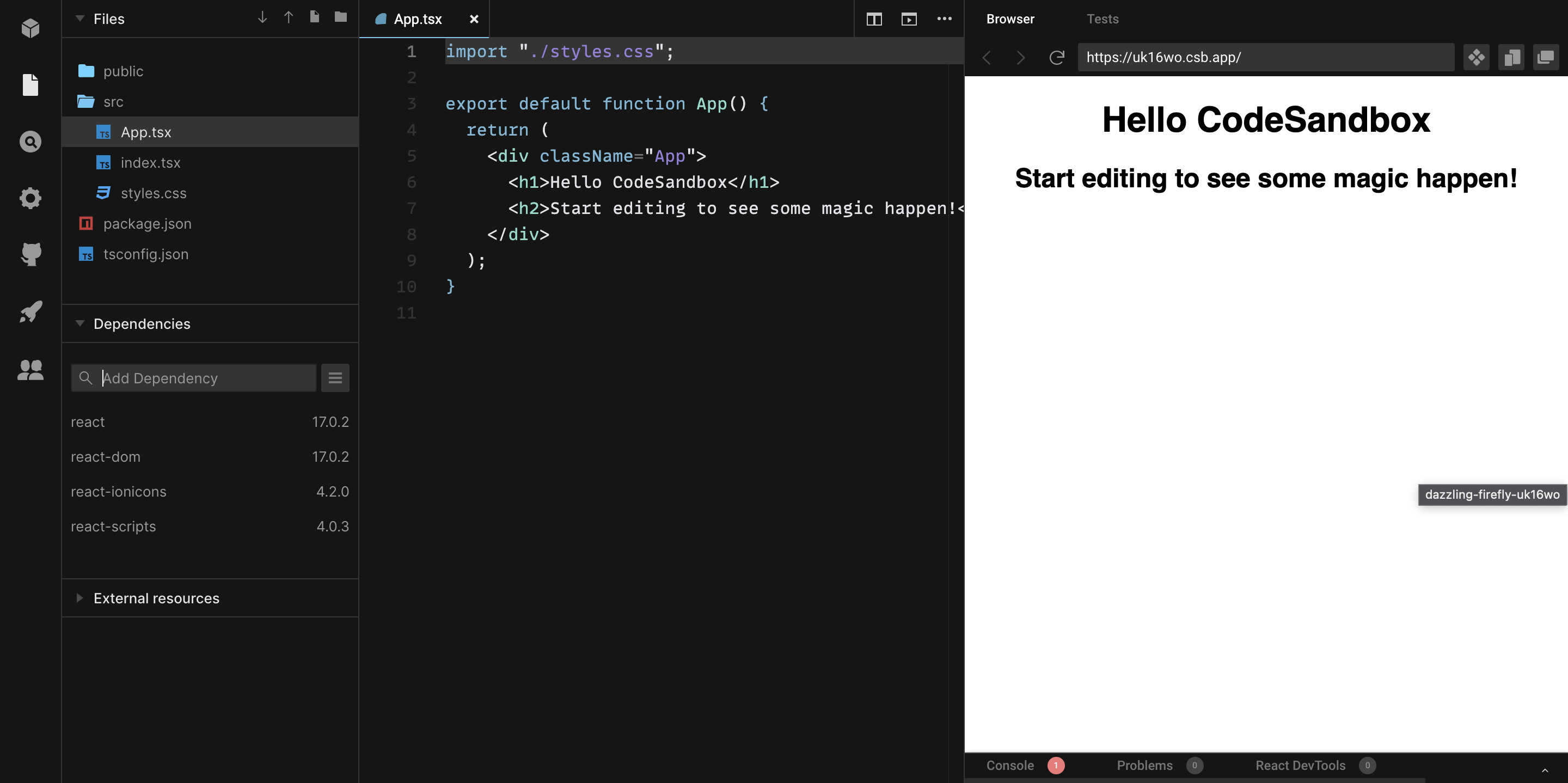Image resolution: width=1568 pixels, height=783 pixels.
Task: Close the App.tsx editor tab
Action: pos(474,19)
